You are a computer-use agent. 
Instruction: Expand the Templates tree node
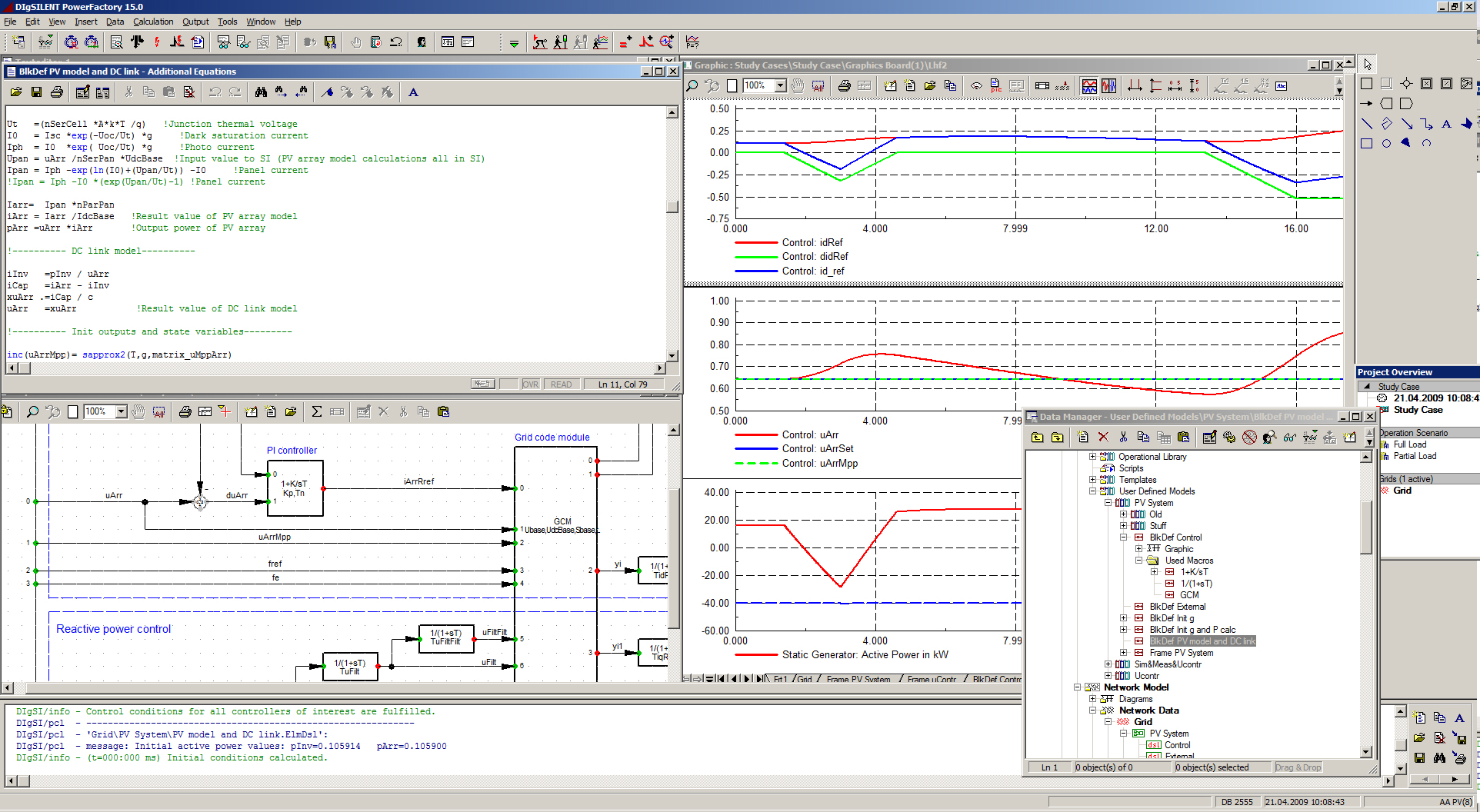1092,480
